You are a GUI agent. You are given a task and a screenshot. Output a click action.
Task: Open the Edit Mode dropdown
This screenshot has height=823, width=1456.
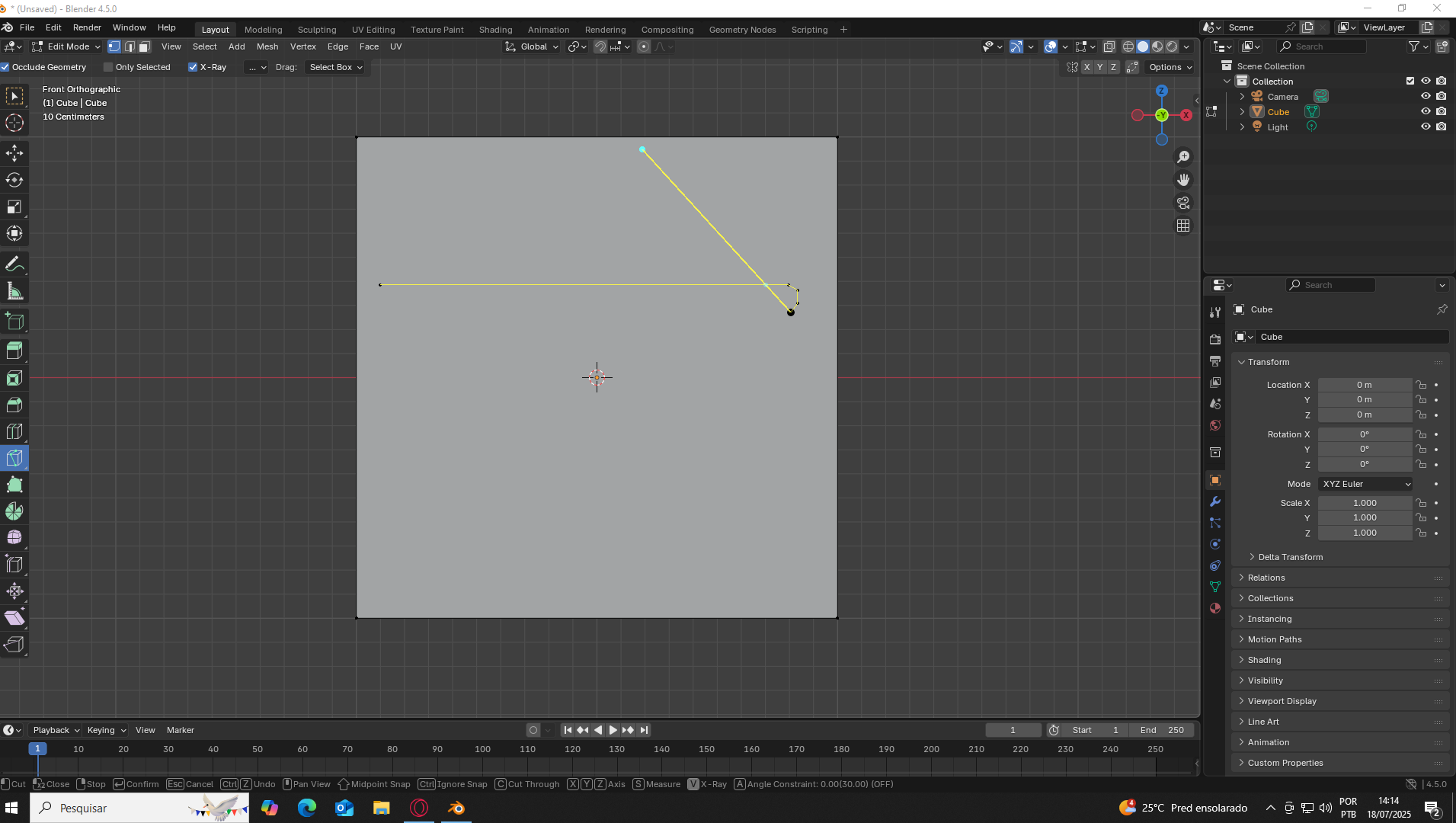click(66, 46)
